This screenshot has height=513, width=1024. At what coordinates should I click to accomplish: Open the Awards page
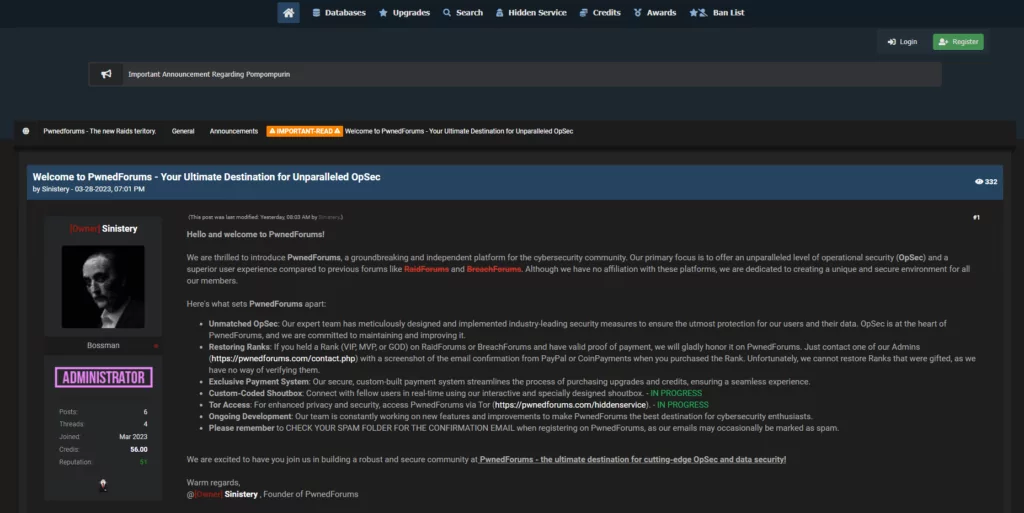(654, 12)
